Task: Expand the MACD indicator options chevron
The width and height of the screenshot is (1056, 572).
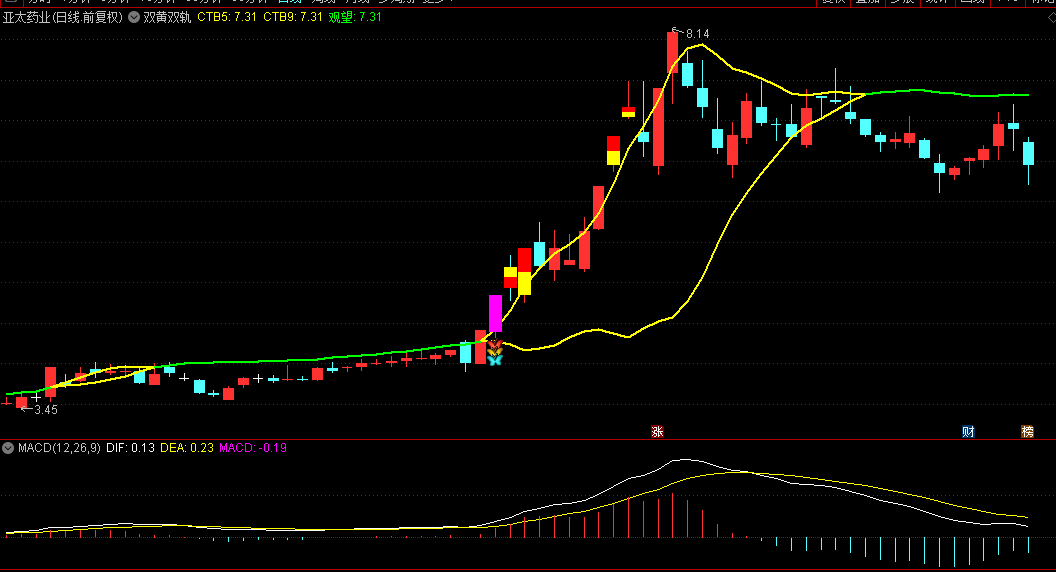Action: pyautogui.click(x=8, y=448)
